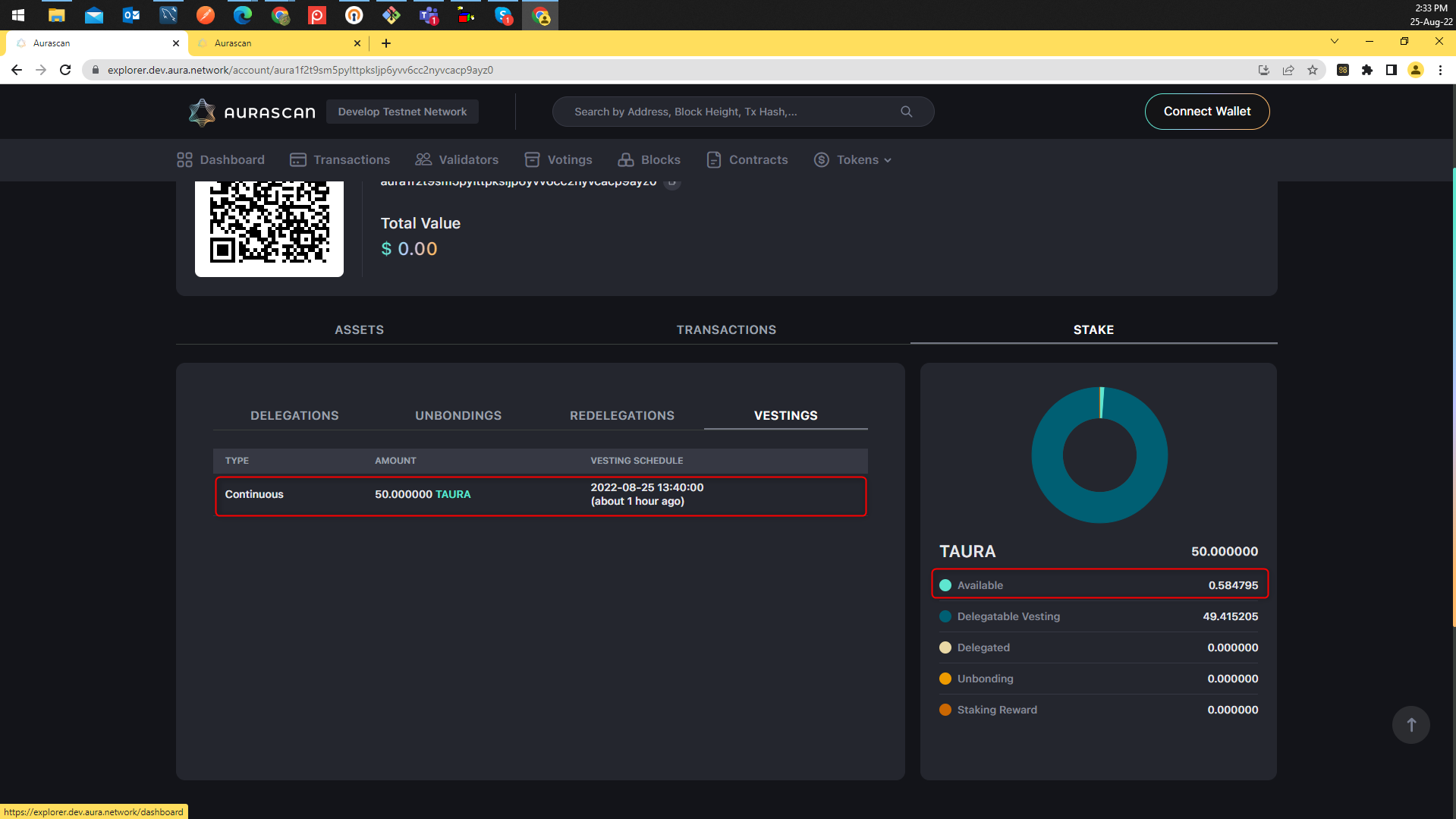The width and height of the screenshot is (1456, 819).
Task: Open the DELEGATIONS tab
Action: point(294,415)
